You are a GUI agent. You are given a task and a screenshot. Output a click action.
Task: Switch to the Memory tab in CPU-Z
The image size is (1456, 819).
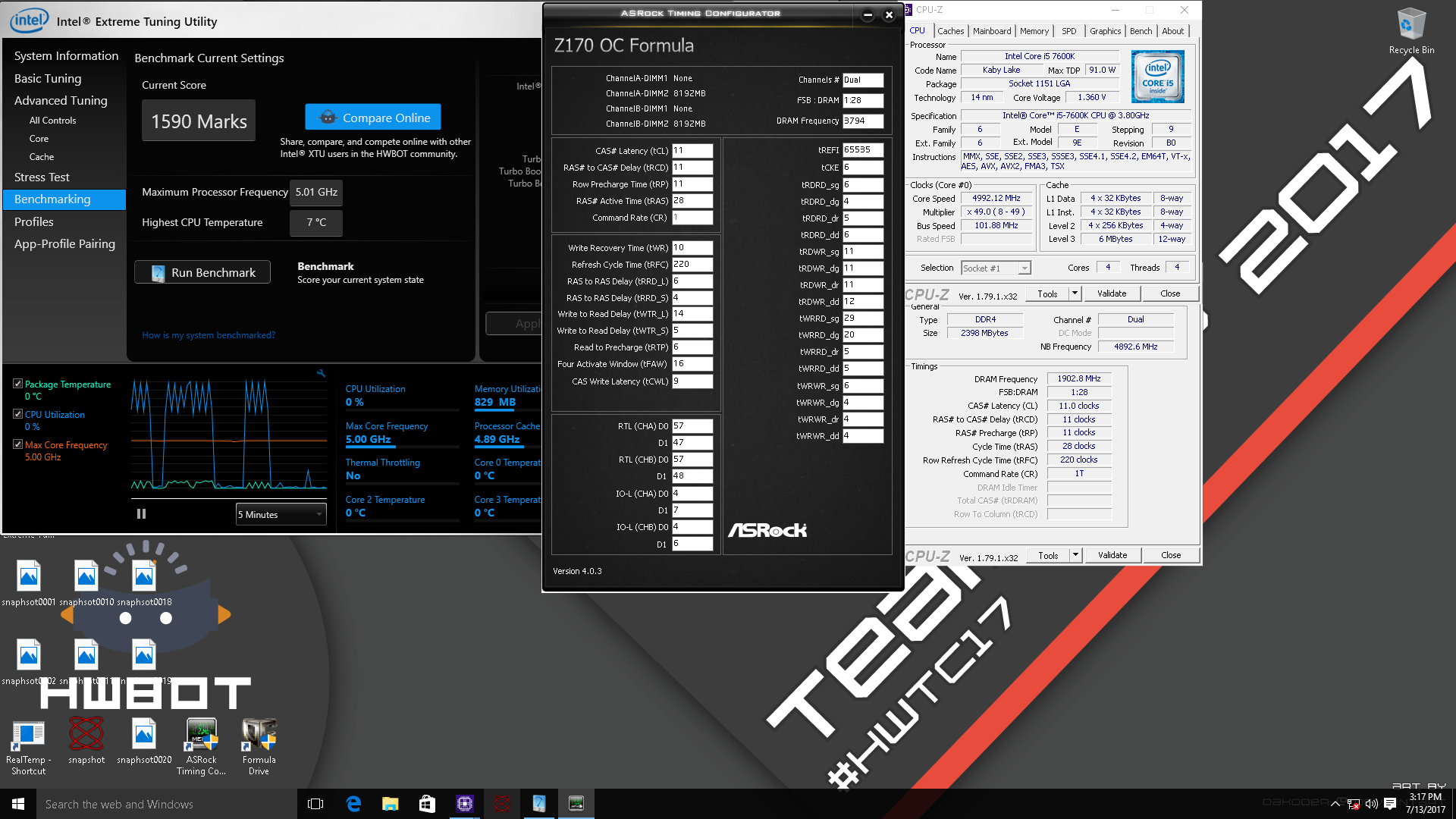click(1034, 31)
